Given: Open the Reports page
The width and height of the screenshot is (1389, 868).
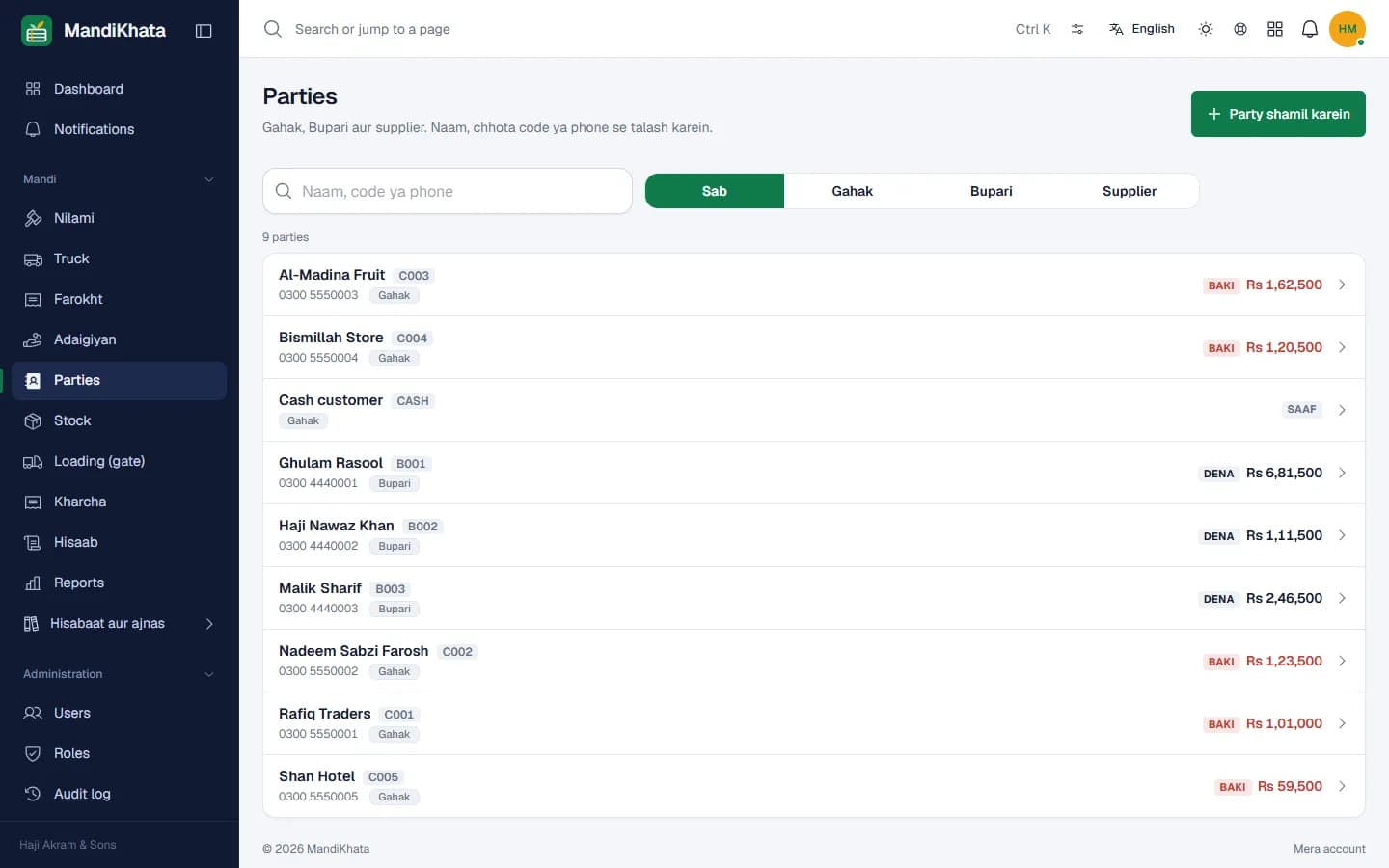Looking at the screenshot, I should [119, 583].
